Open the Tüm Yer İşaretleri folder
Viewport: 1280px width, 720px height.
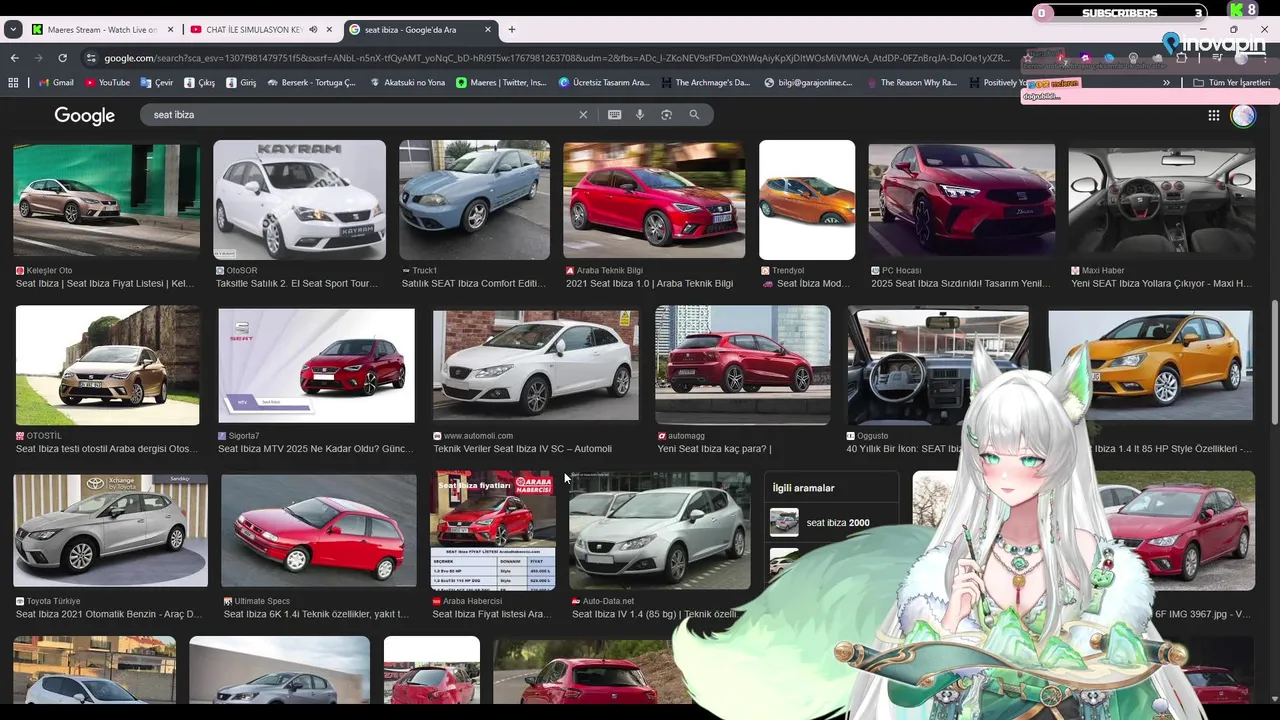pos(1231,83)
